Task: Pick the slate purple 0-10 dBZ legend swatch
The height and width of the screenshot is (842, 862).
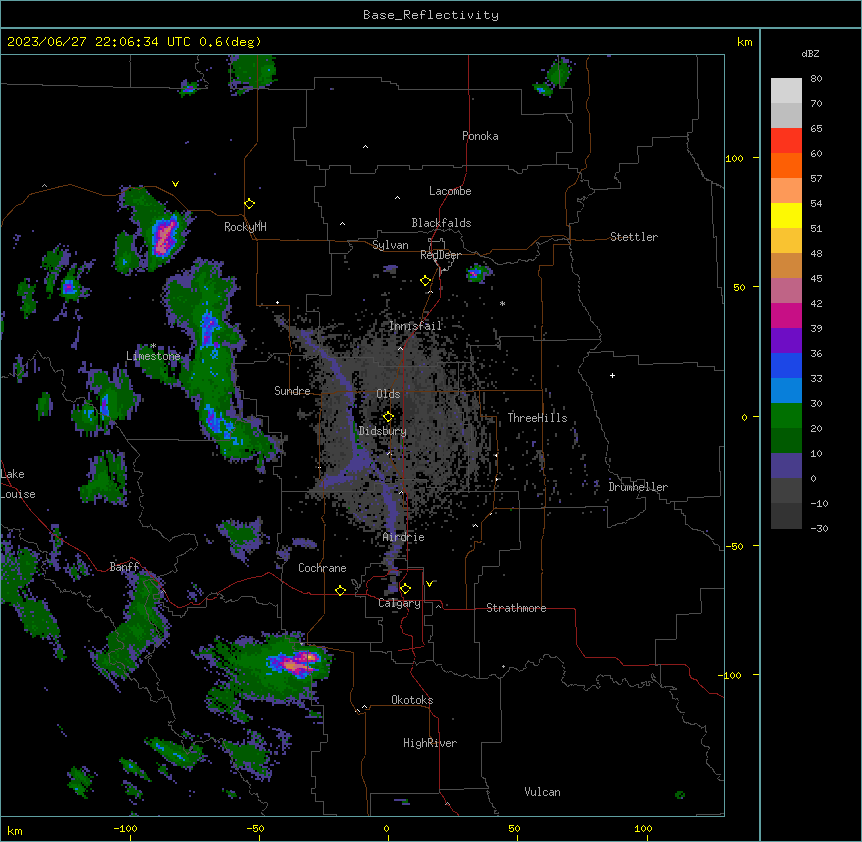Action: pyautogui.click(x=786, y=466)
